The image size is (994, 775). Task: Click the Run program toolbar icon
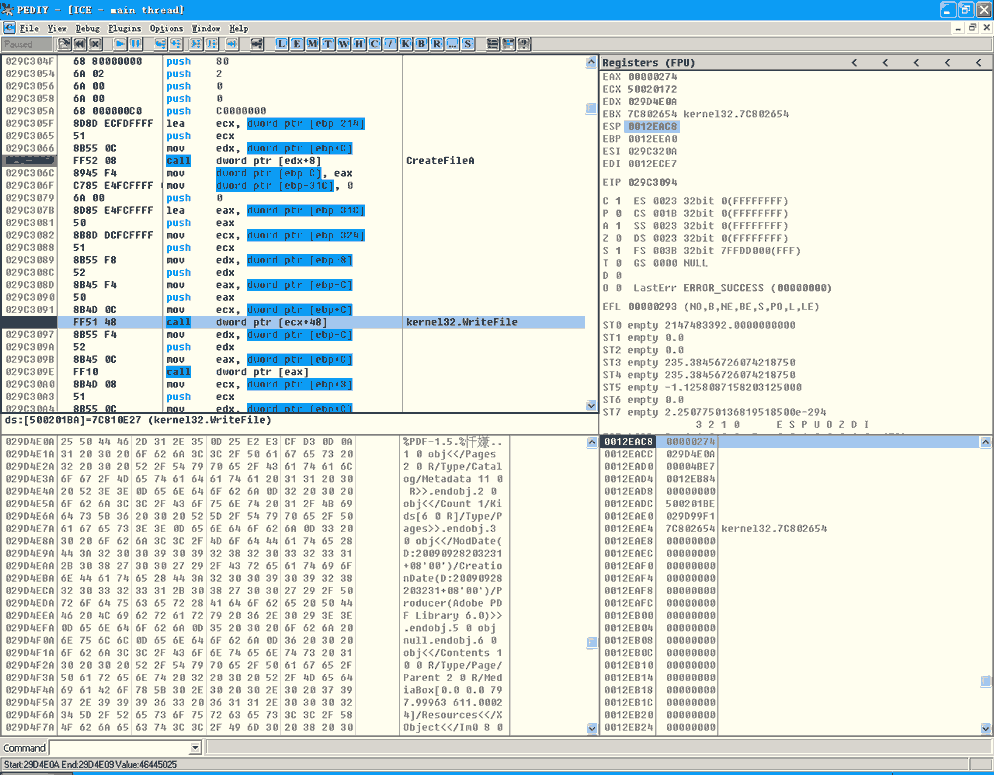[x=120, y=44]
